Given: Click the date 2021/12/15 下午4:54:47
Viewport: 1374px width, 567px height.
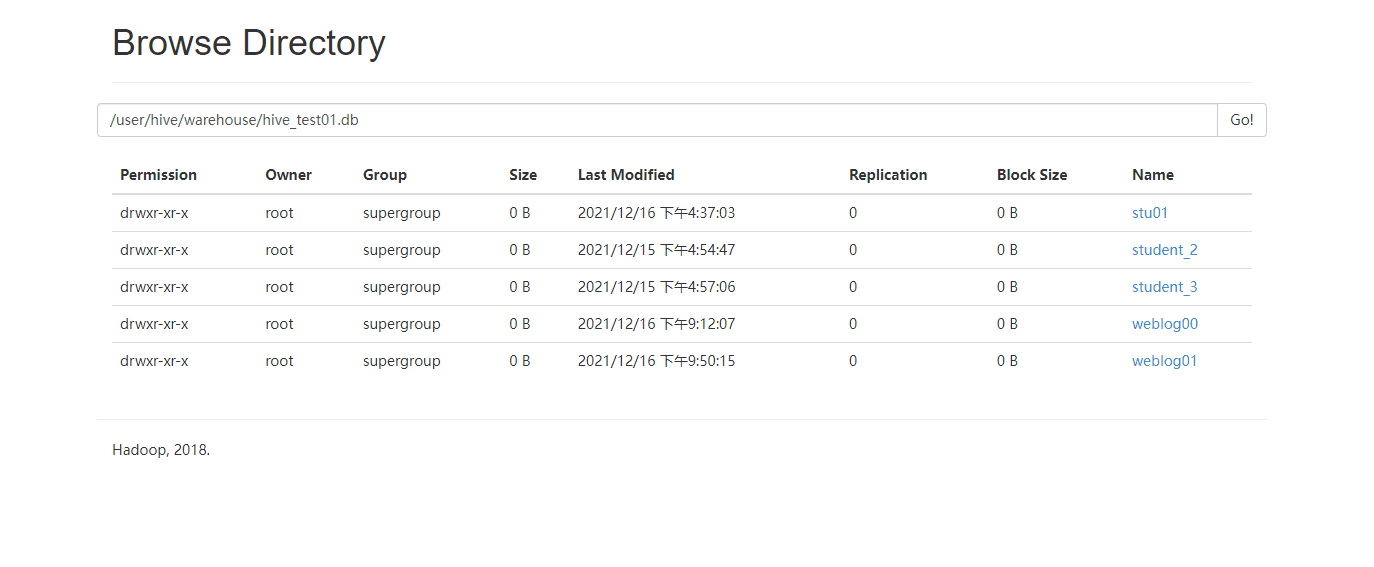Looking at the screenshot, I should click(x=656, y=250).
